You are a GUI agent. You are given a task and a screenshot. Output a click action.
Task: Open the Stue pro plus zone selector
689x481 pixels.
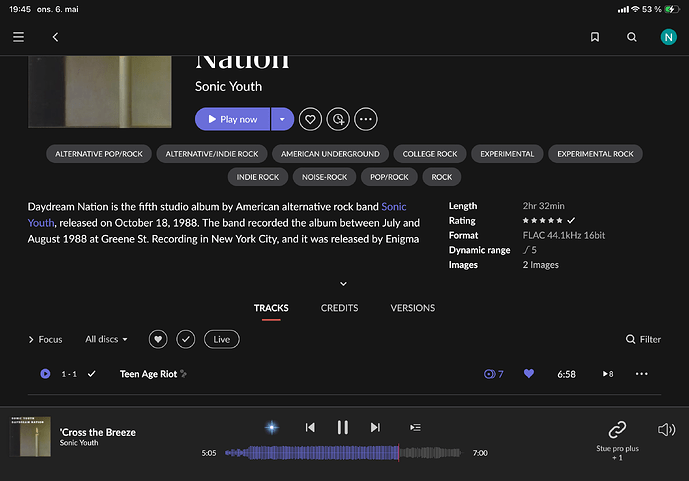617,440
